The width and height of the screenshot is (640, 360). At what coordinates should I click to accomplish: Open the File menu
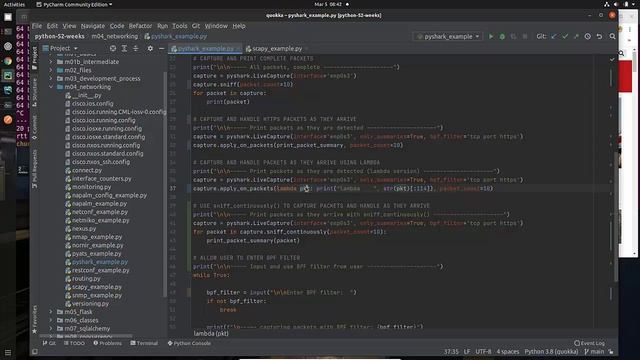[x=37, y=26]
